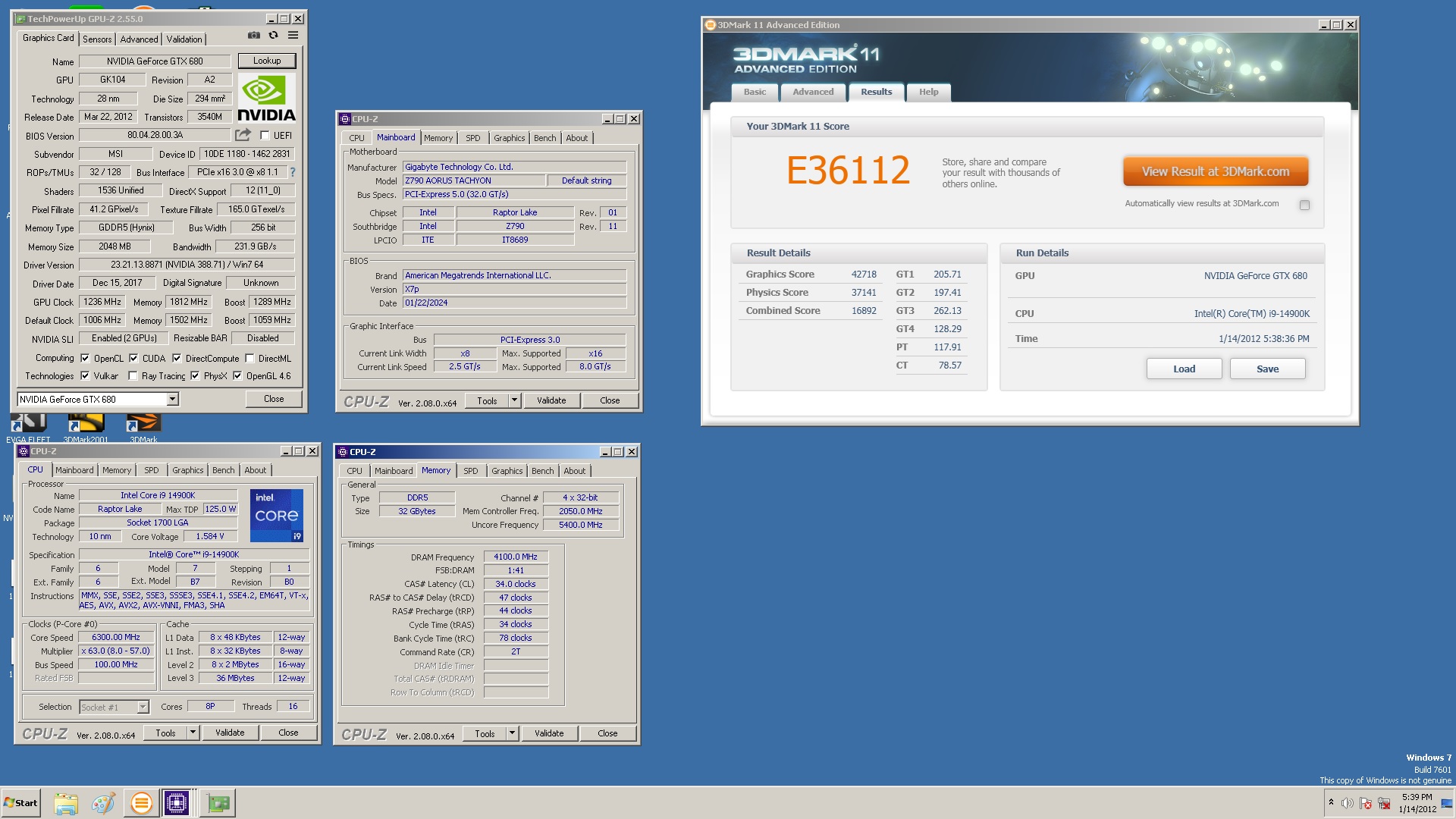Toggle the DirectCompute checkbox
Image resolution: width=1456 pixels, height=819 pixels.
(177, 359)
